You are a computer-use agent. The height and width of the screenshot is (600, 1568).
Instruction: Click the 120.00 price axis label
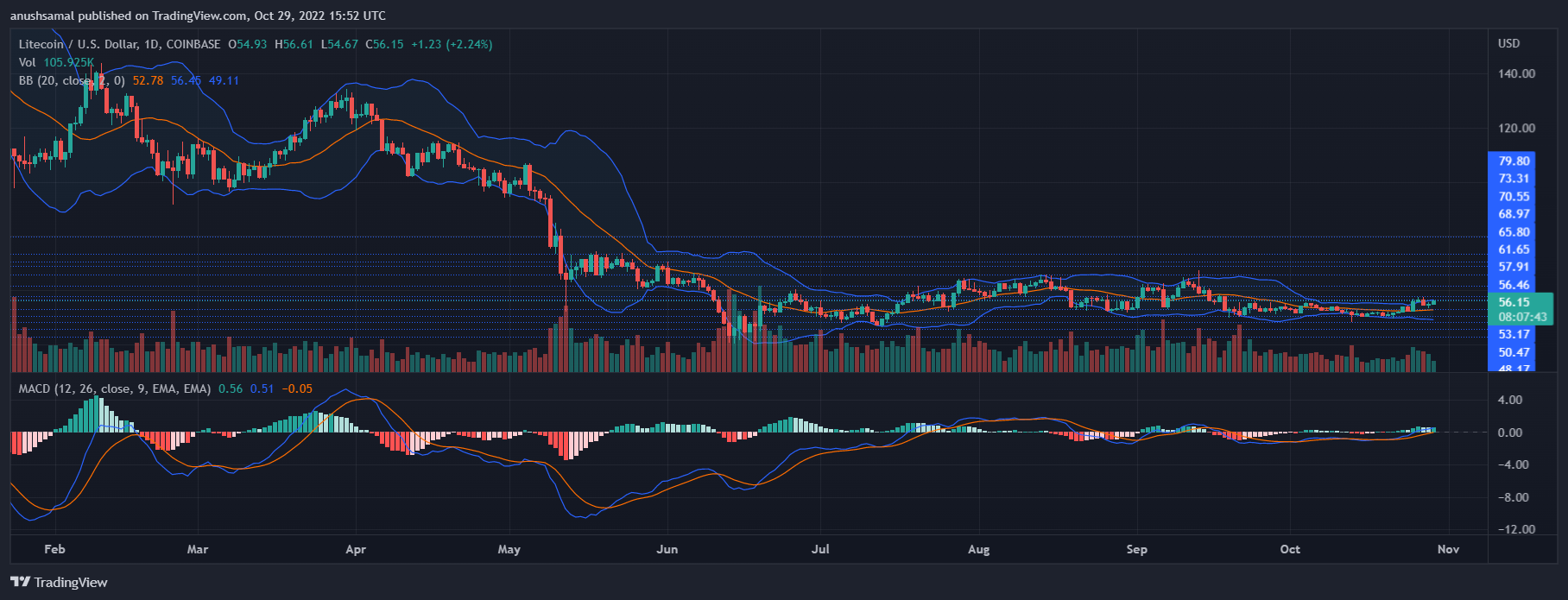1516,128
